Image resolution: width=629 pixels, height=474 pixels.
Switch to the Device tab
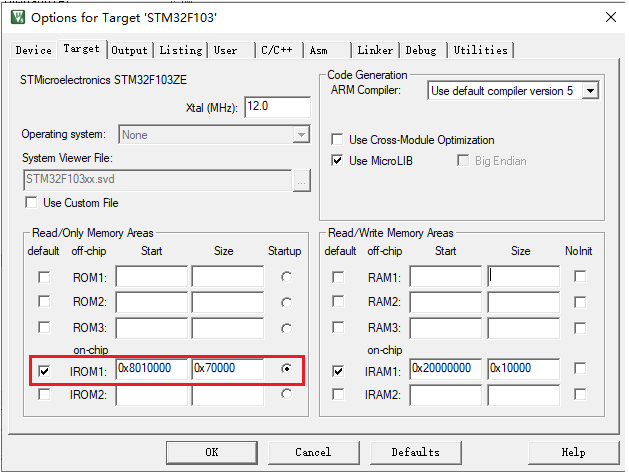point(34,51)
